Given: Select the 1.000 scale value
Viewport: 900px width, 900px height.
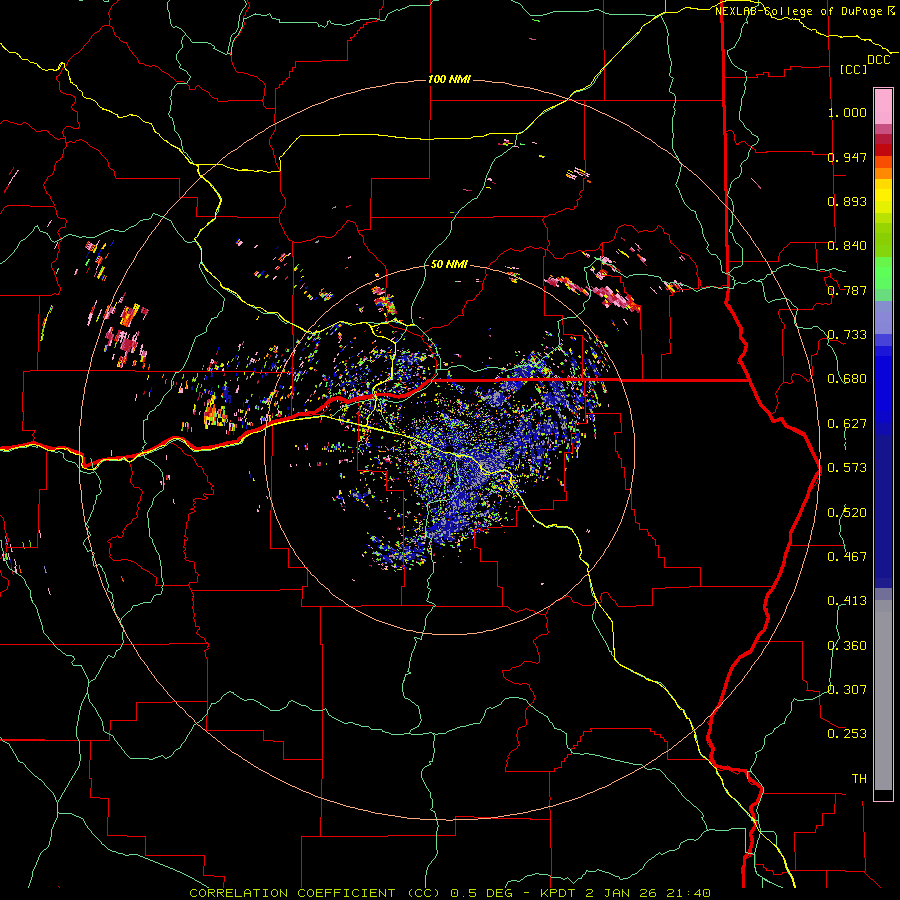Looking at the screenshot, I should click(847, 112).
